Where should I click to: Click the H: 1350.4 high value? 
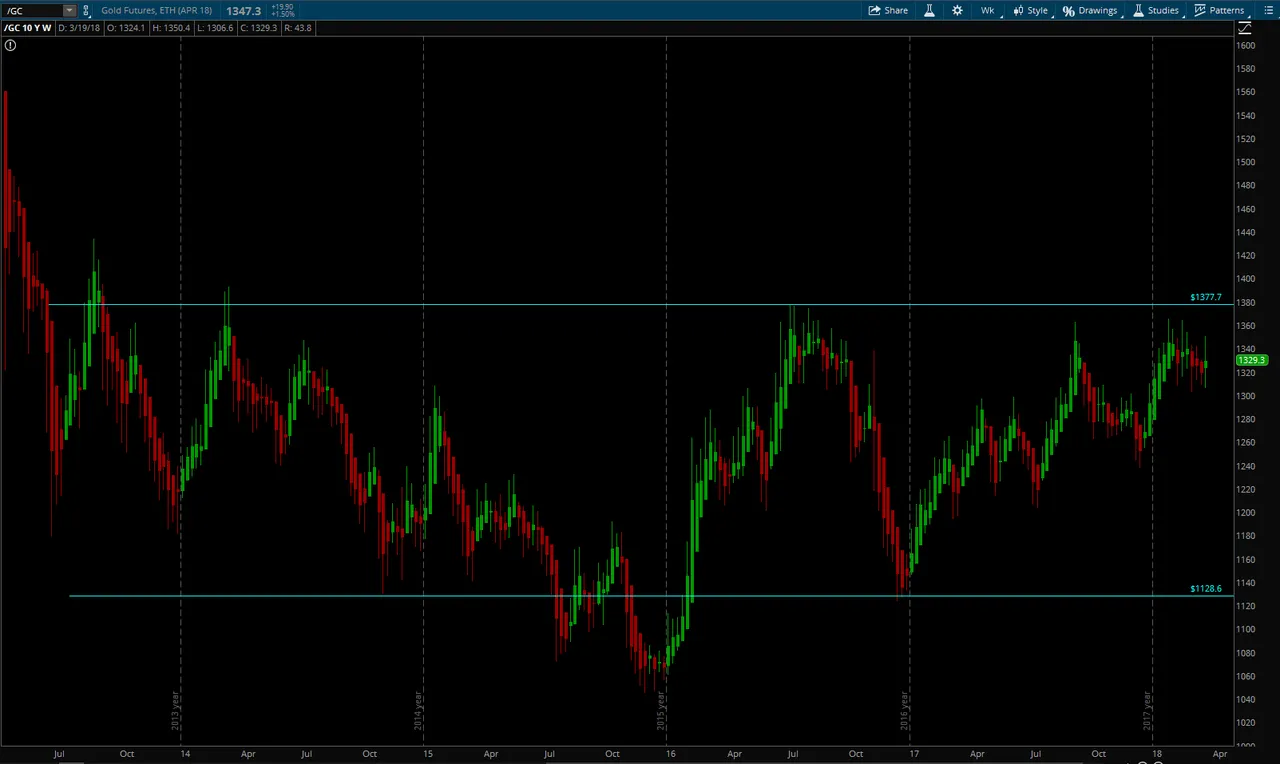click(172, 28)
